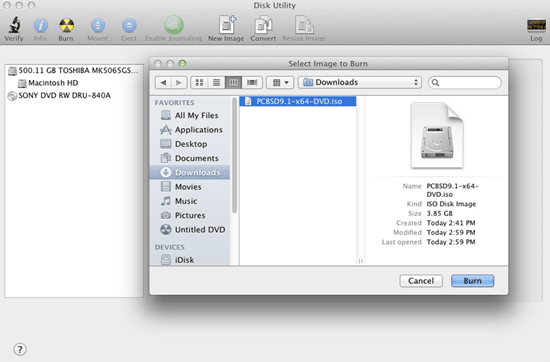Viewport: 550px width, 362px height.
Task: Click the Resize Image toolbar icon
Action: [x=304, y=25]
